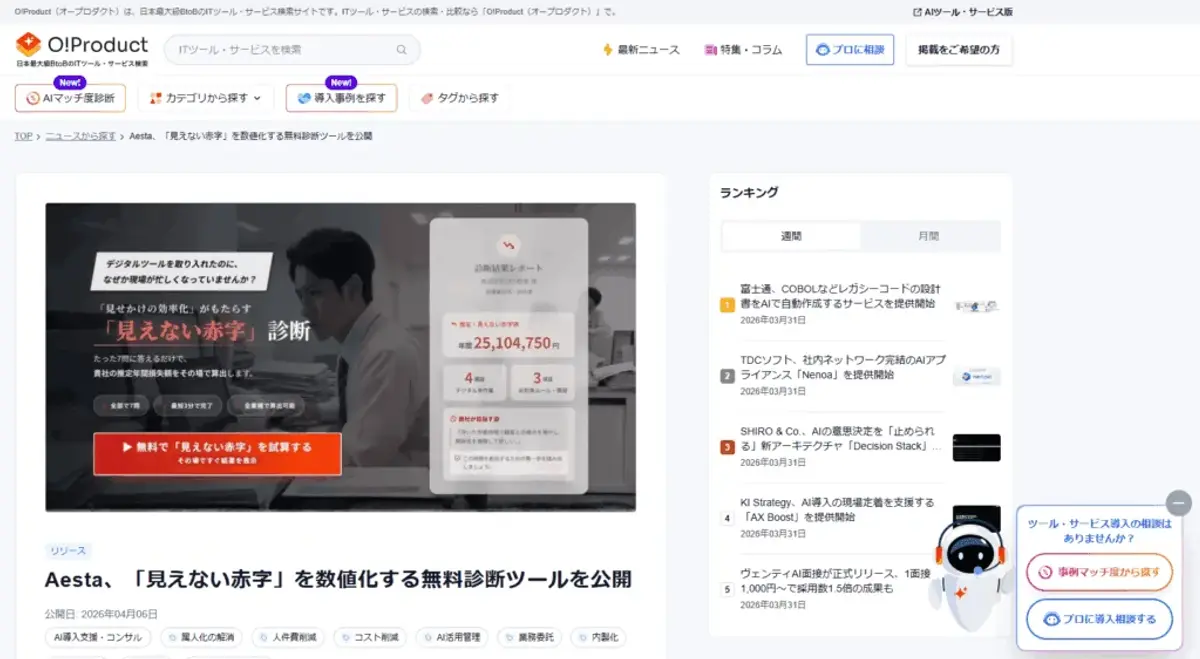Click the search magnifier icon

(x=402, y=50)
